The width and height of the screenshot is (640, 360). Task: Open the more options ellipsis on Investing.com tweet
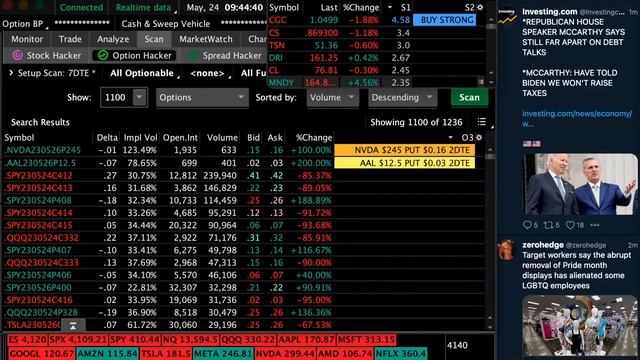[x=595, y=225]
